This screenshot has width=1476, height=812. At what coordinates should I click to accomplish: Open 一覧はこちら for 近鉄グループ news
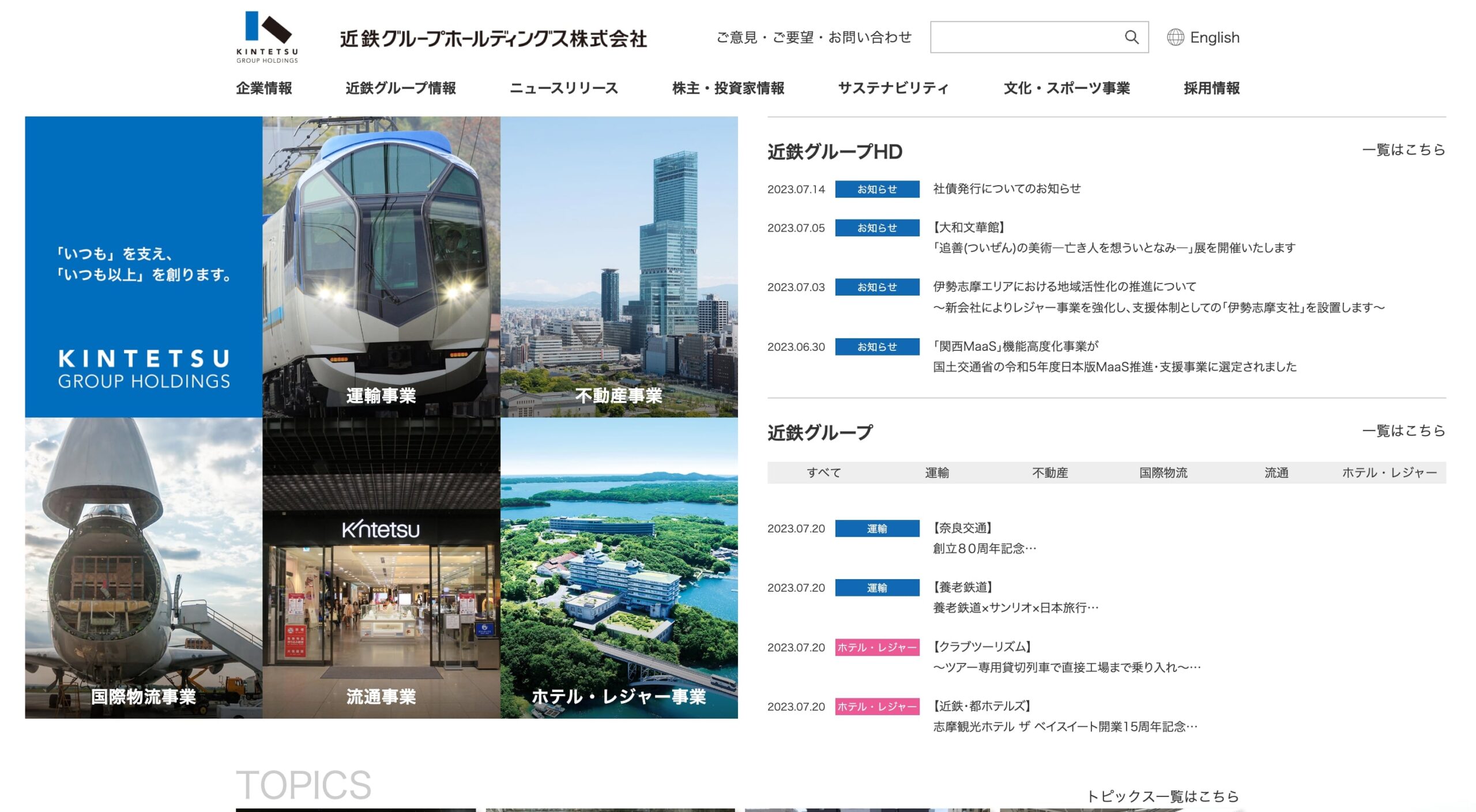[1403, 430]
